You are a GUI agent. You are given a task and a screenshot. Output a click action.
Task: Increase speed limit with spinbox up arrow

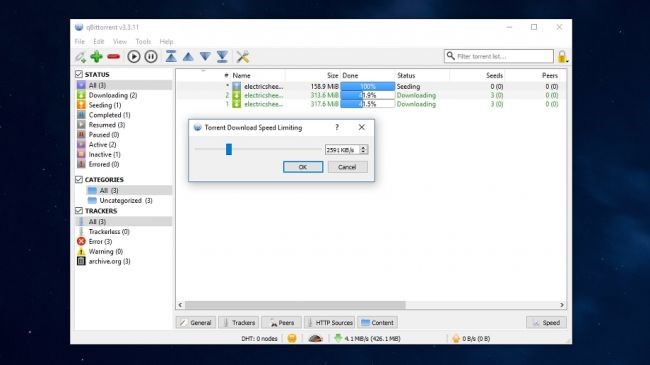point(363,147)
